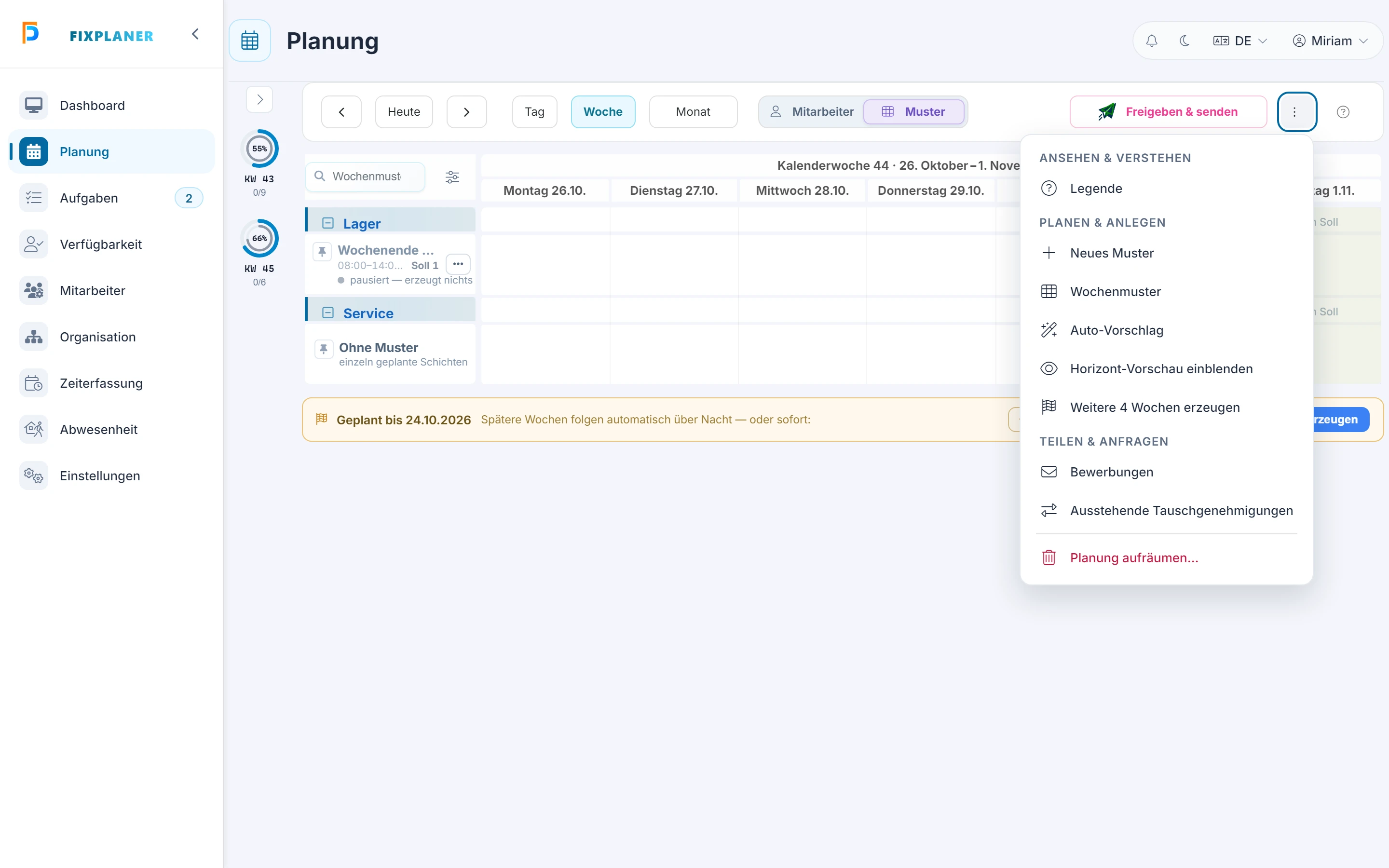This screenshot has height=868, width=1389.
Task: Select Planung aufräumen... in the menu
Action: pyautogui.click(x=1166, y=558)
